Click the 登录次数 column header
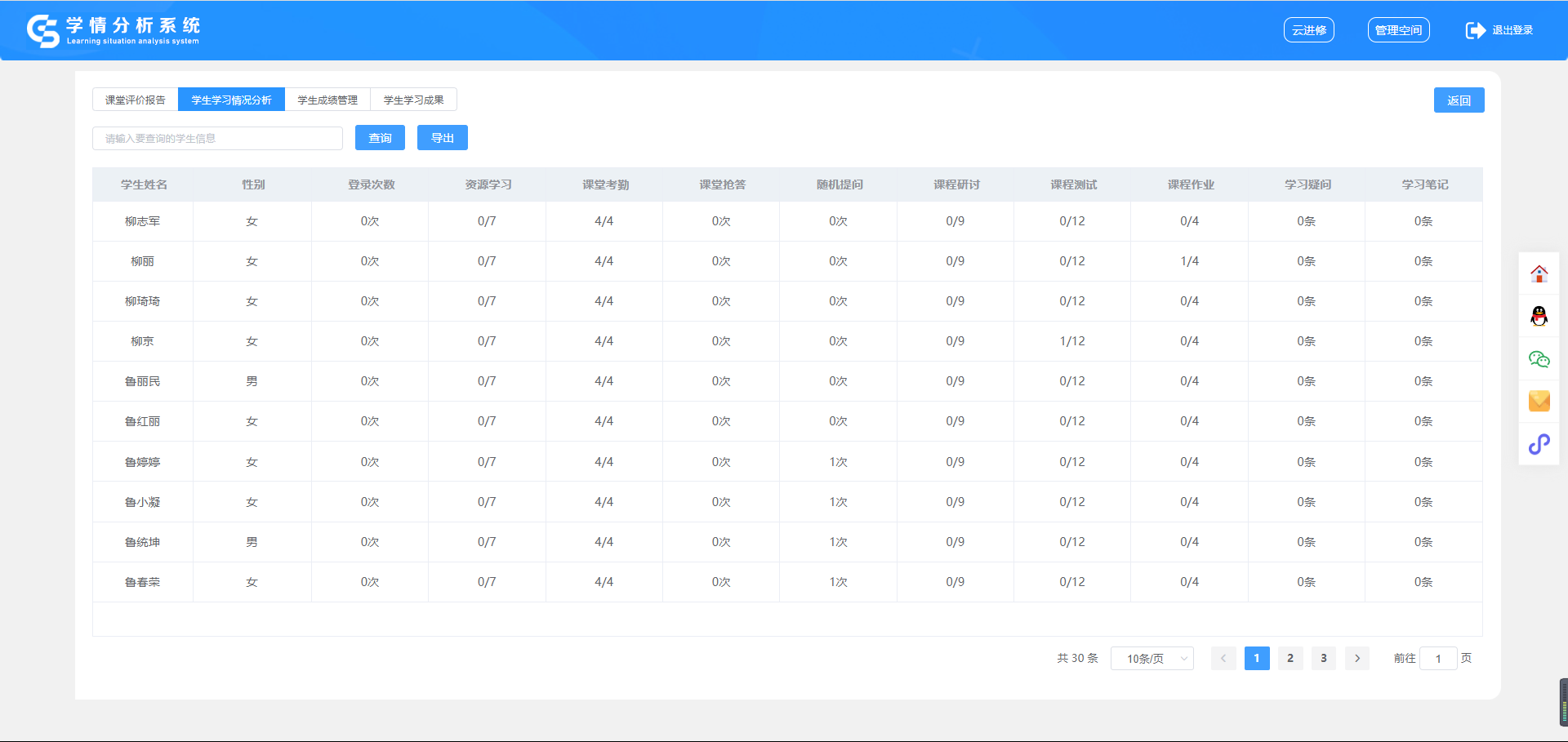1568x742 pixels. (x=372, y=184)
